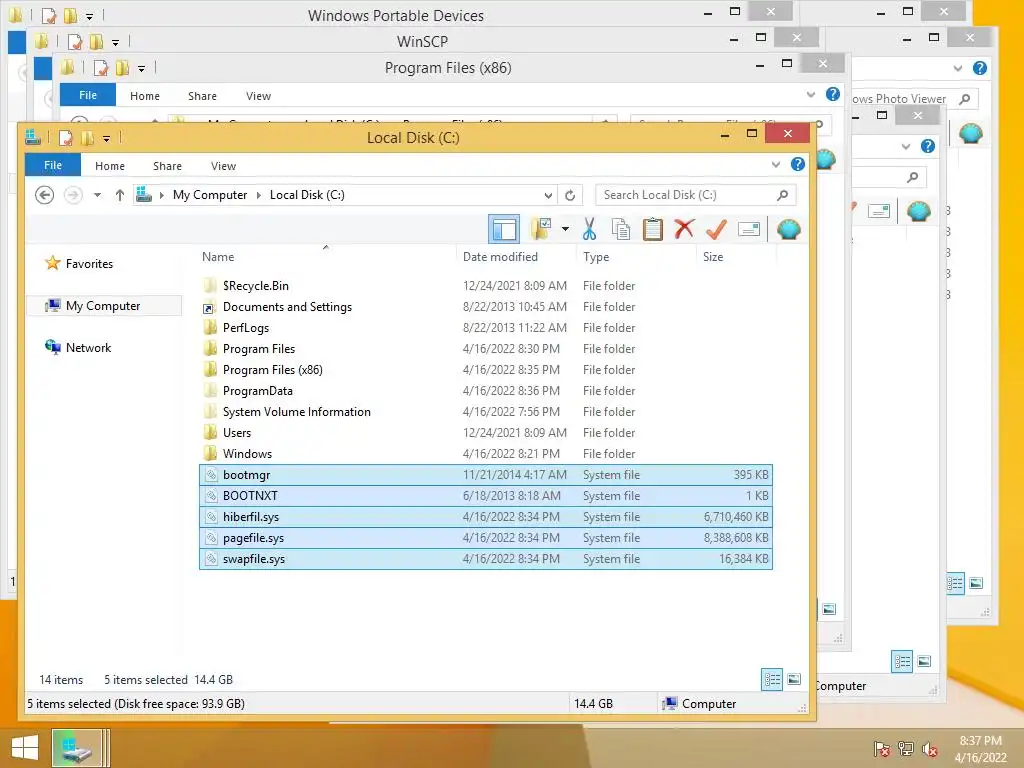This screenshot has height=768, width=1024.
Task: Expand the ribbon with chevron arrow
Action: (776, 165)
